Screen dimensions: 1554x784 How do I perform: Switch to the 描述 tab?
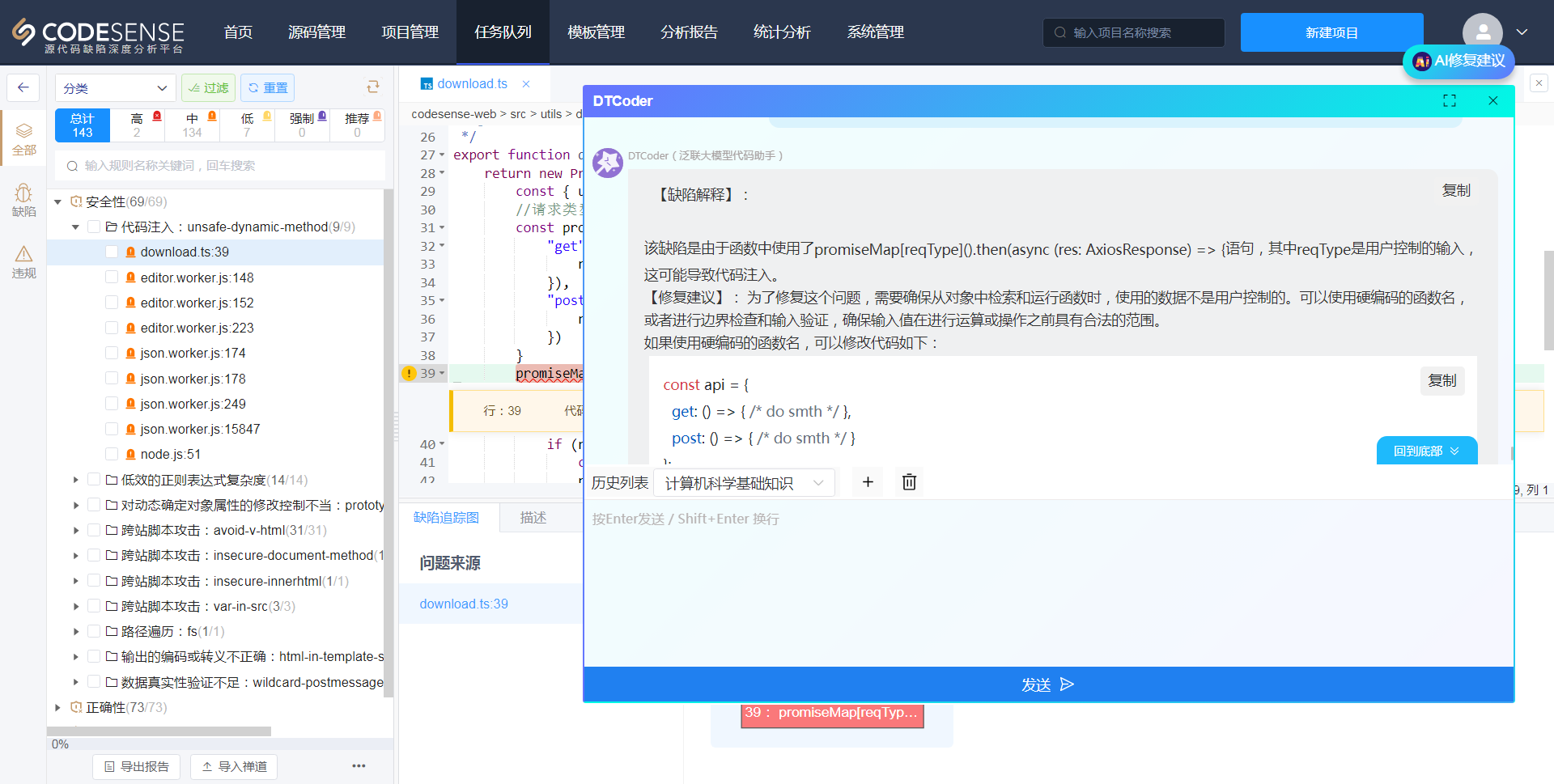(x=533, y=518)
